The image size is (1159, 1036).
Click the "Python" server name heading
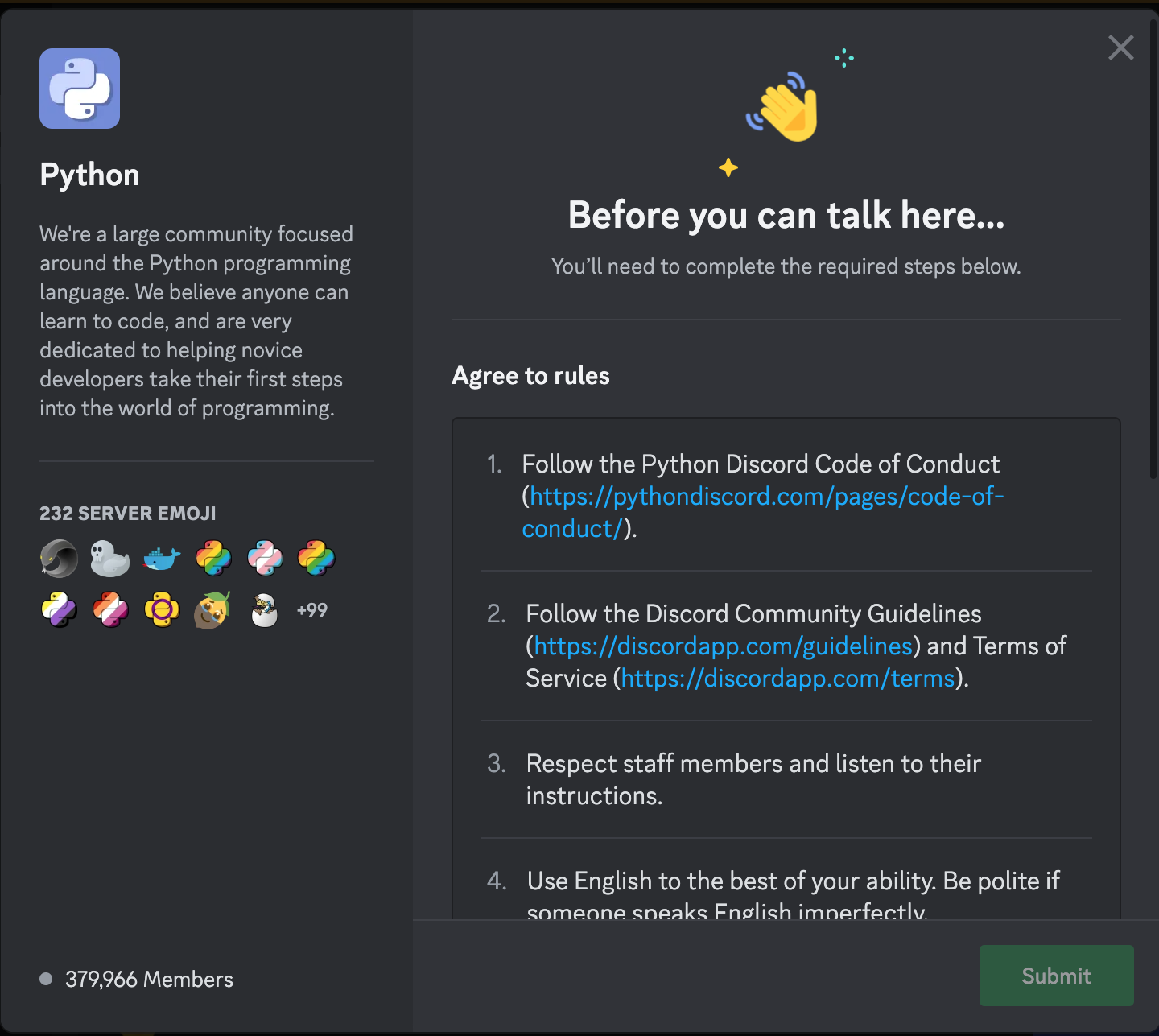point(90,175)
